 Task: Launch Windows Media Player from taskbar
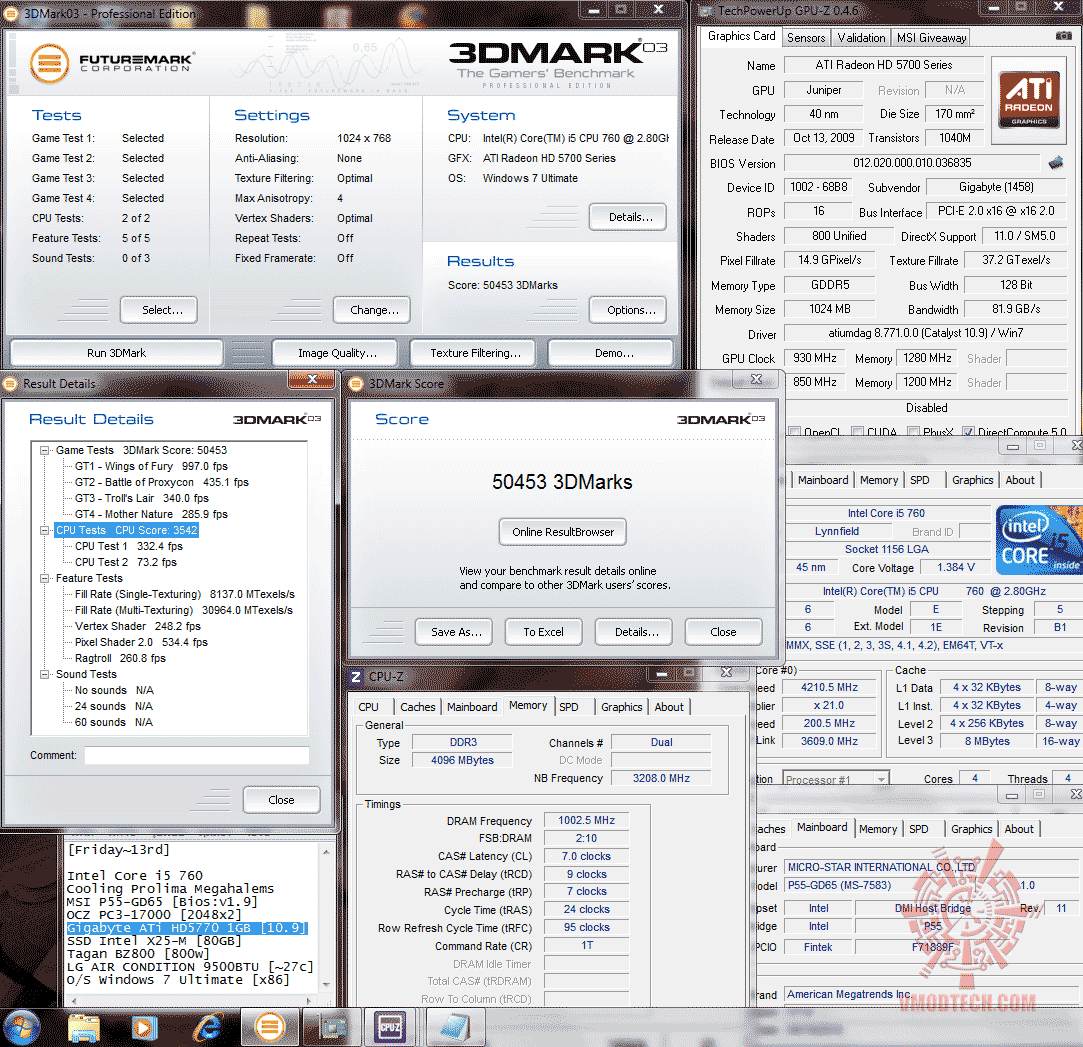click(x=144, y=1028)
